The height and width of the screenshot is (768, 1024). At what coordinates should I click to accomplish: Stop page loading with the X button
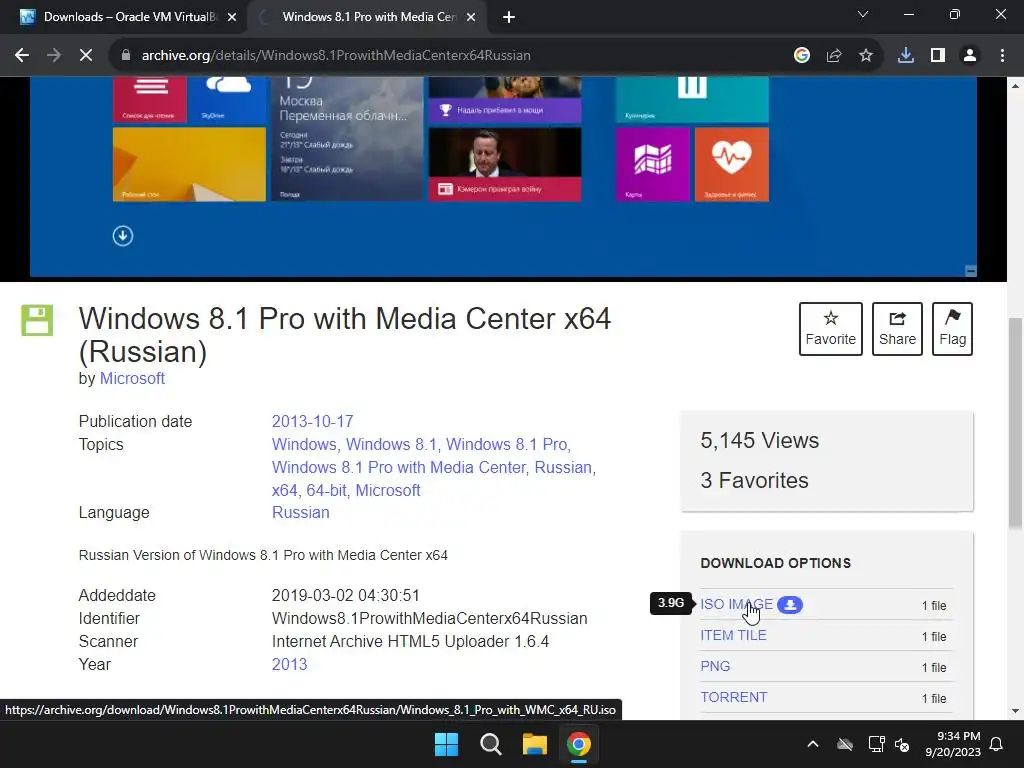pos(86,56)
